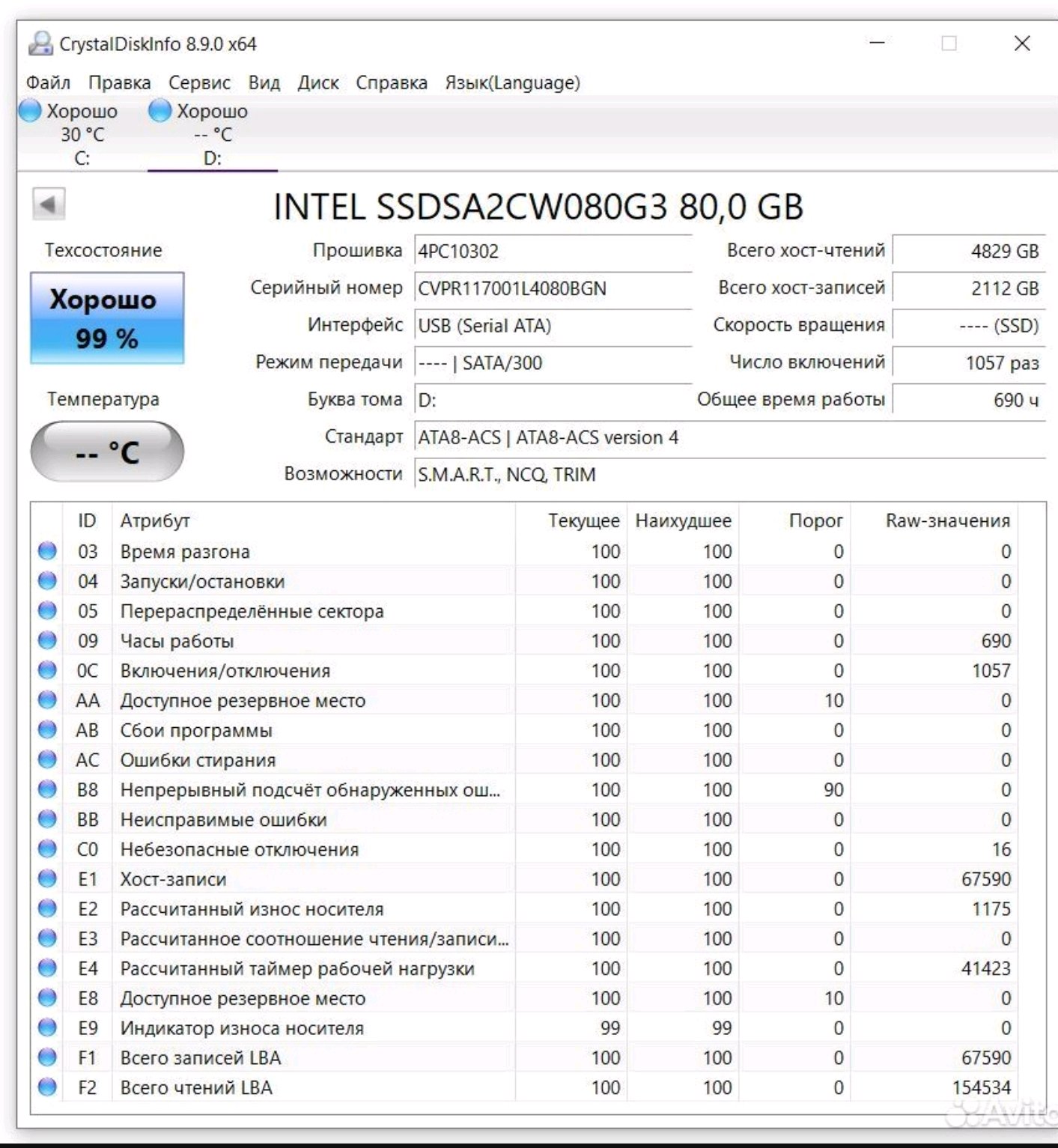Viewport: 1058px width, 1148px height.
Task: Click the status orb for attribute 0C
Action: (47, 670)
